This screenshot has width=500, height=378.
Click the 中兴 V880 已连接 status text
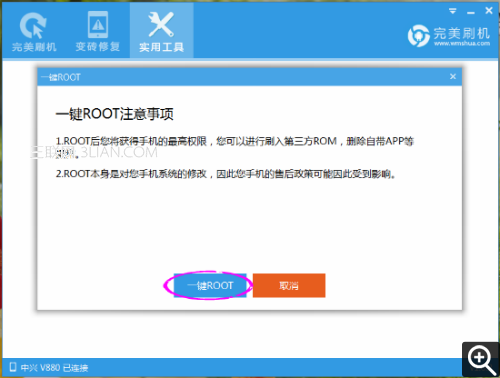click(54, 368)
